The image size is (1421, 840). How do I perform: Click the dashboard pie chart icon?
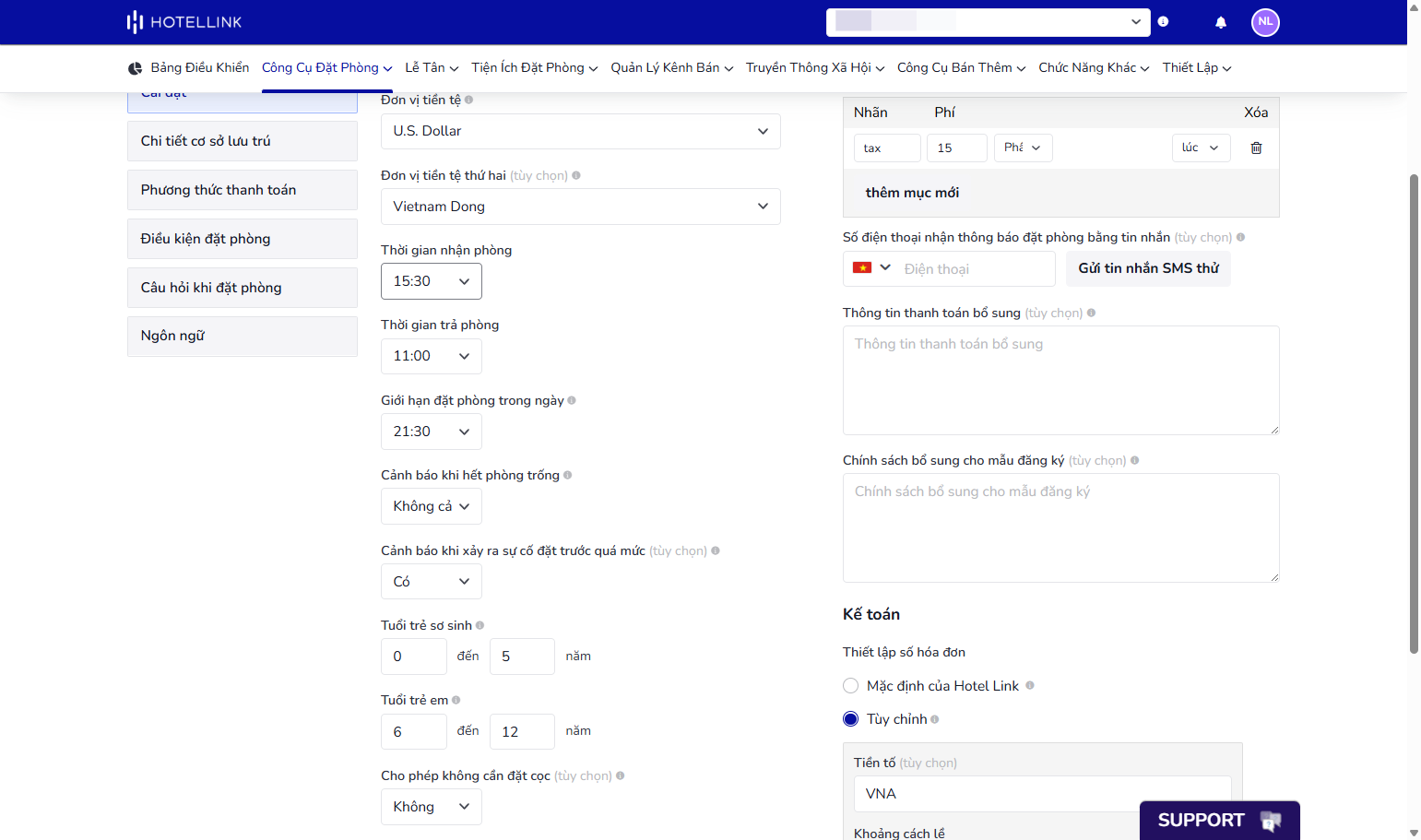coord(135,68)
